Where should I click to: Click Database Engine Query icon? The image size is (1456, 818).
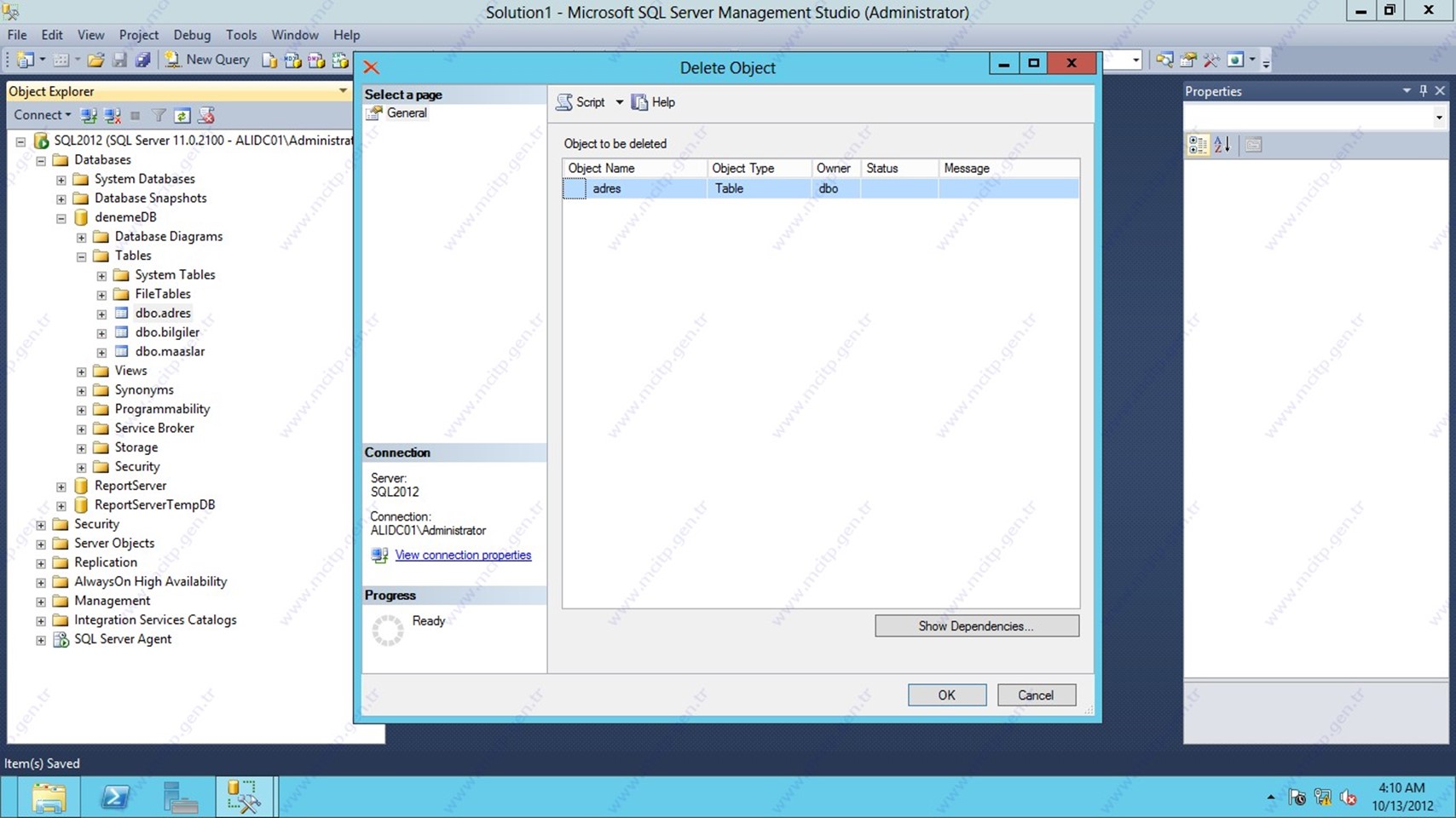pyautogui.click(x=269, y=60)
